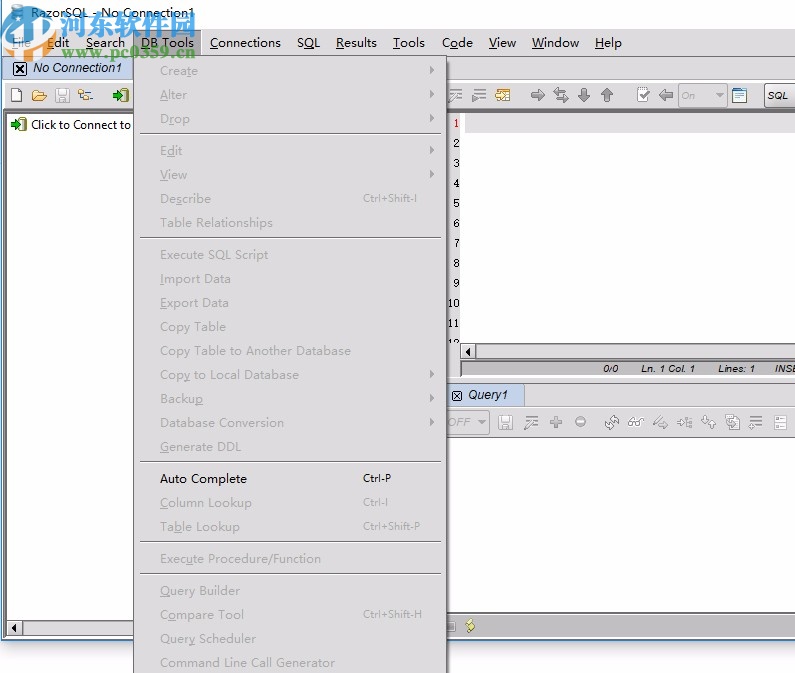Click the Save floppy disk icon in main toolbar
Image resolution: width=795 pixels, height=673 pixels.
click(62, 95)
